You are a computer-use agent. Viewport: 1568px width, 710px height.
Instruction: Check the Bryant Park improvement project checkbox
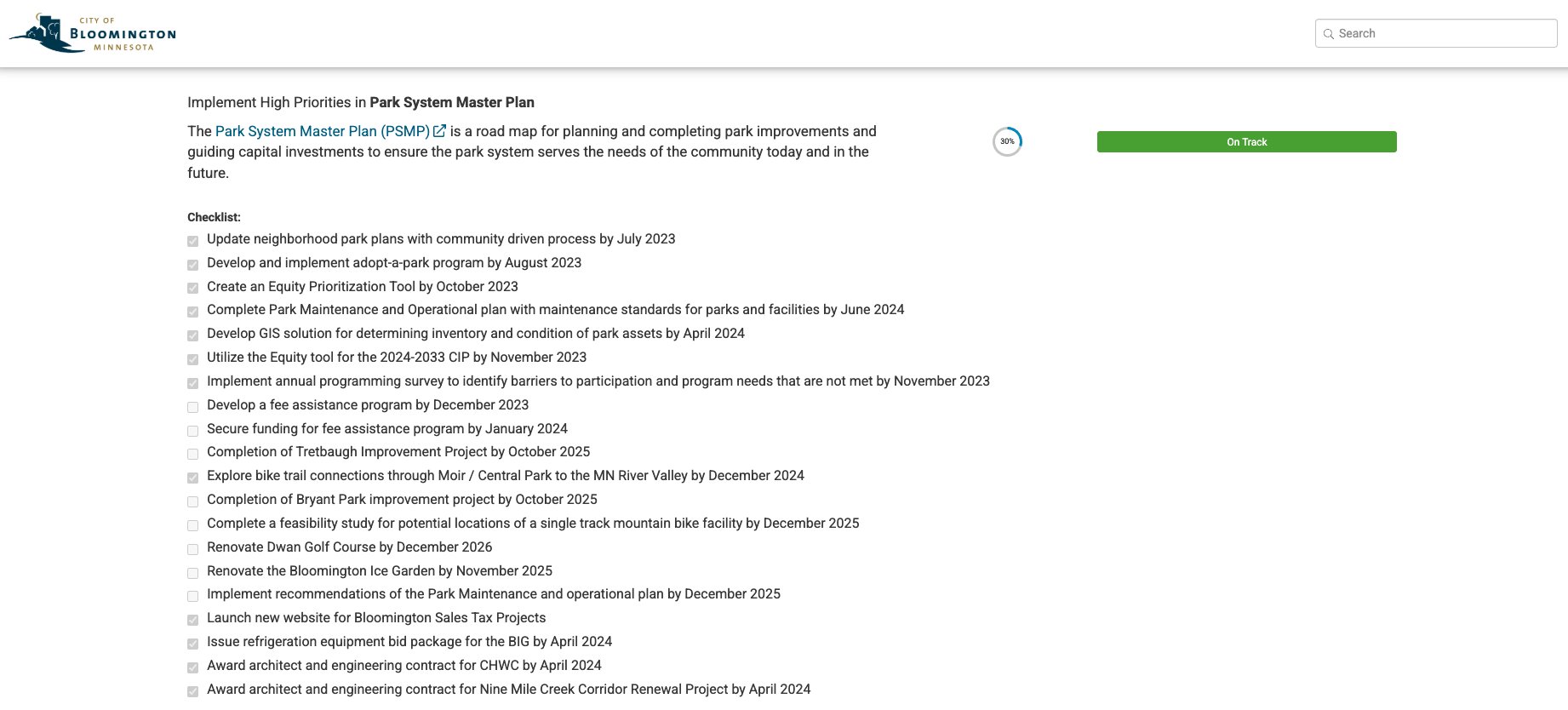(x=193, y=501)
